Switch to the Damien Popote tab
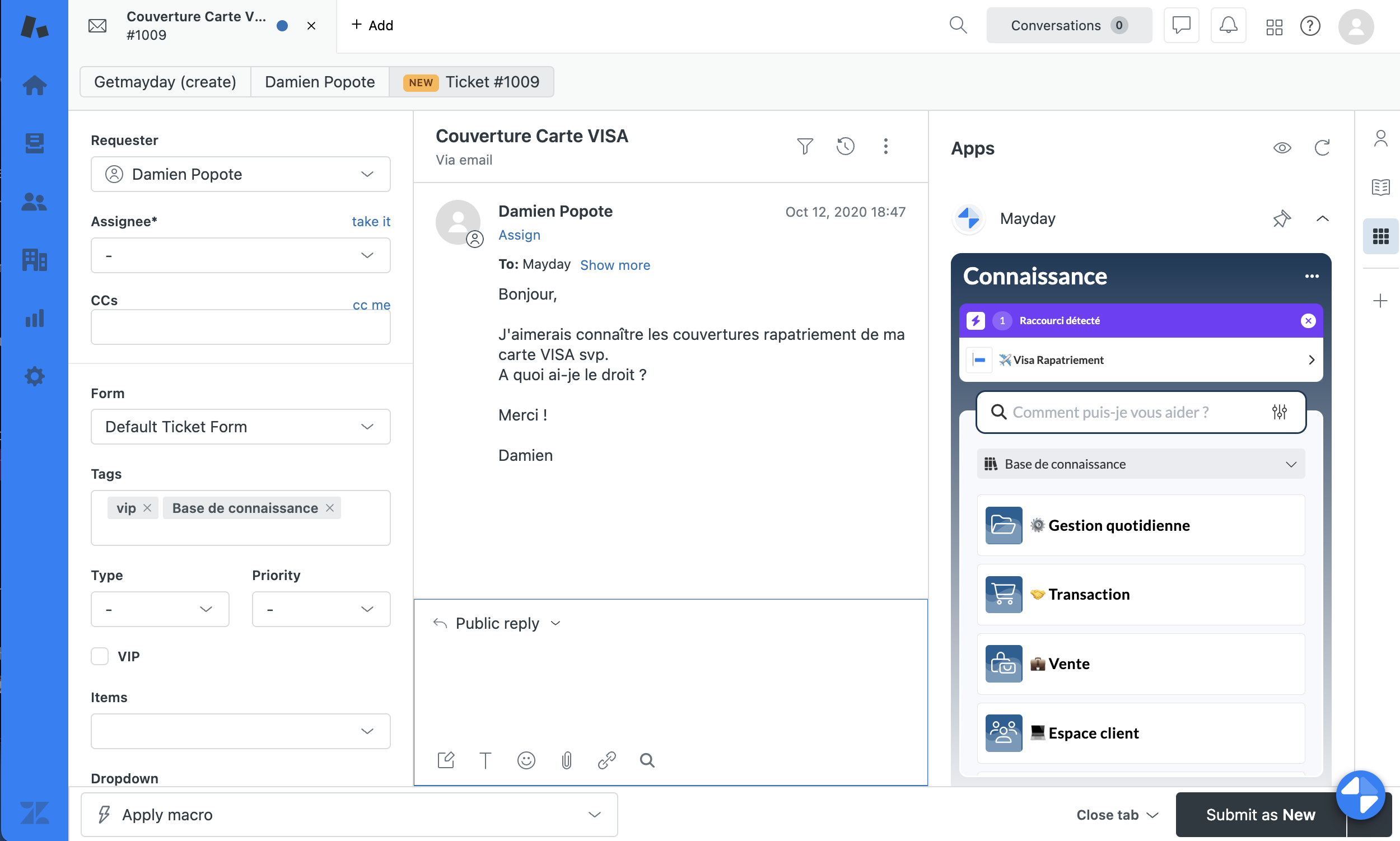Image resolution: width=1400 pixels, height=841 pixels. click(x=320, y=82)
